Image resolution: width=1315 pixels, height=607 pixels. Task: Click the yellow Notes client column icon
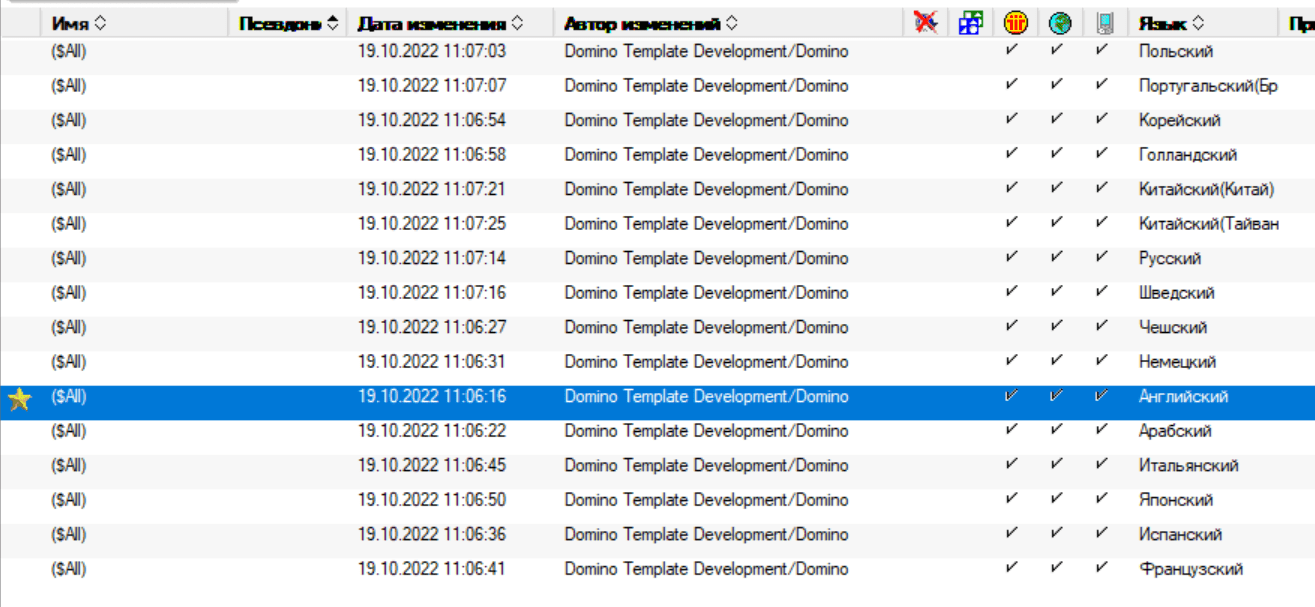[1015, 23]
